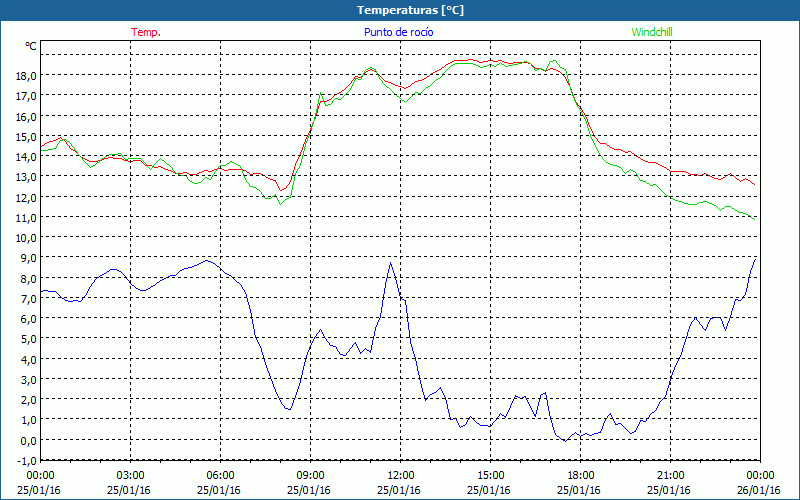Viewport: 800px width, 500px height.
Task: Click the 06:00 time axis label
Action: click(x=220, y=476)
